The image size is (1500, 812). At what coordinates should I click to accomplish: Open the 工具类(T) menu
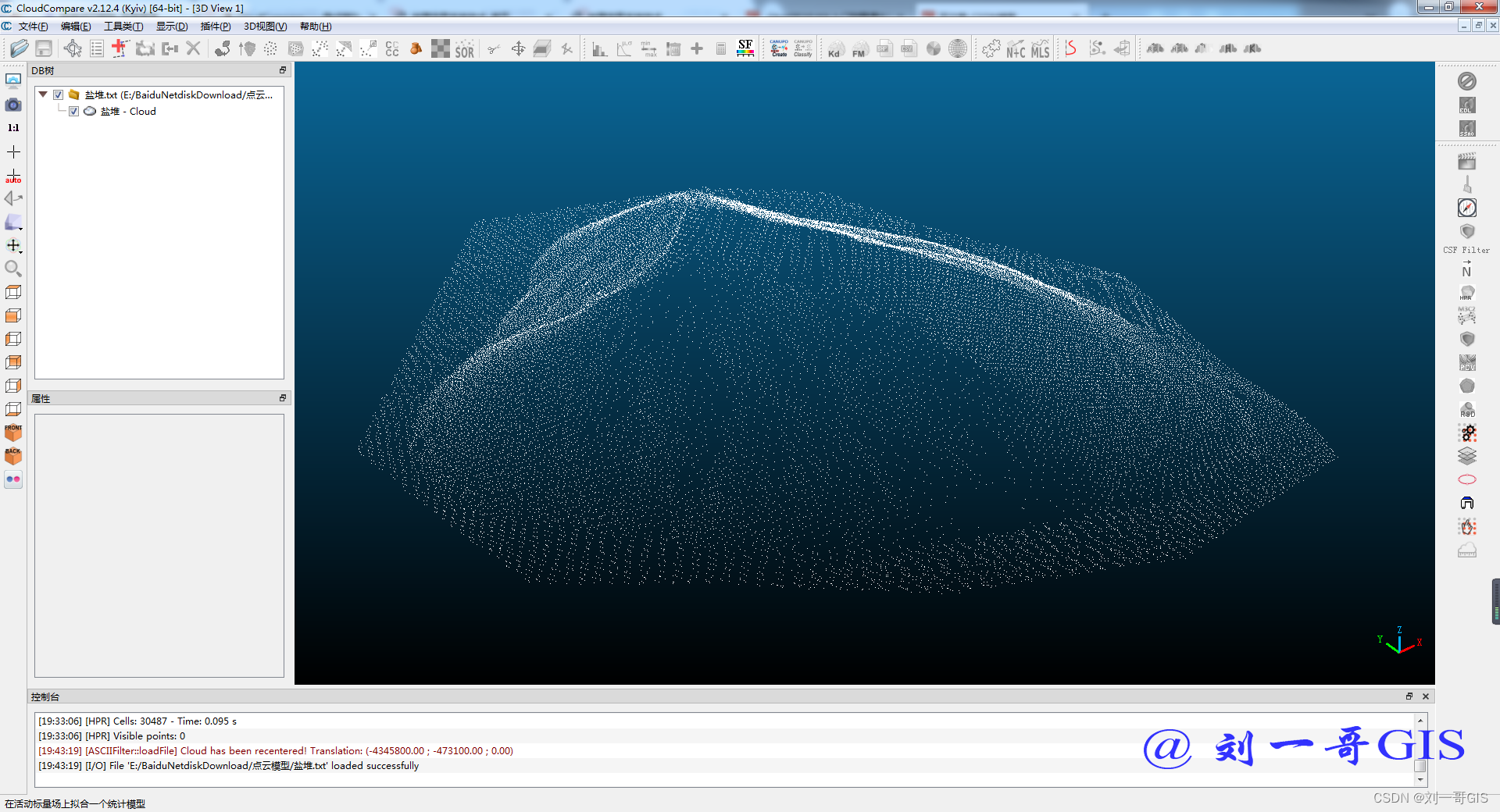tap(123, 27)
